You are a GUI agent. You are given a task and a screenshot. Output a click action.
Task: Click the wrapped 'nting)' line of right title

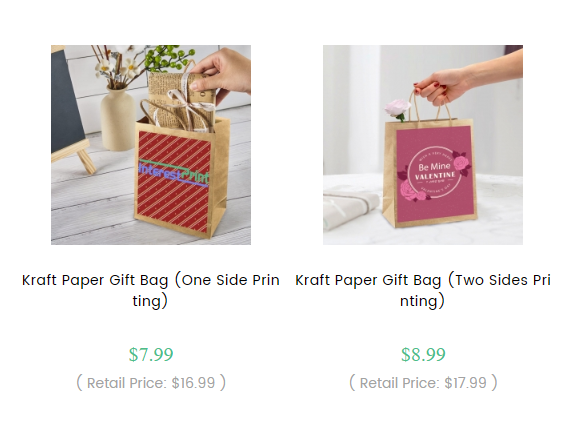(422, 301)
